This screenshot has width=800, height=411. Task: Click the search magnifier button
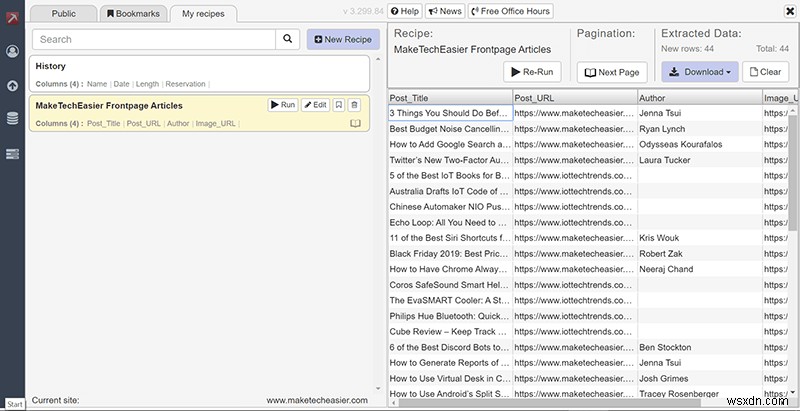[288, 39]
